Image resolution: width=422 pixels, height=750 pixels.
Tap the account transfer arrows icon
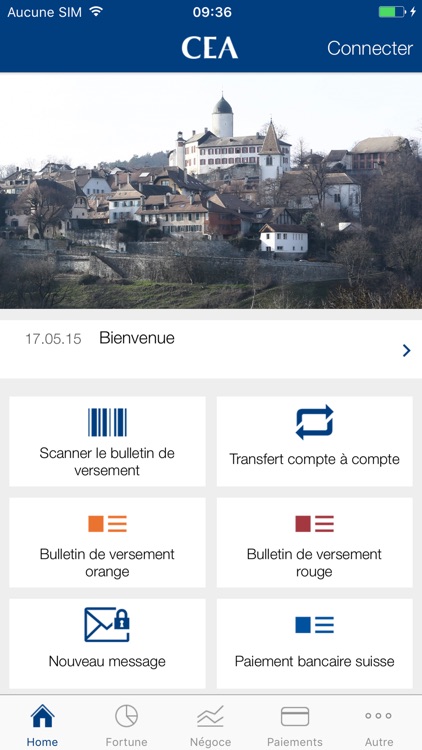pos(314,422)
